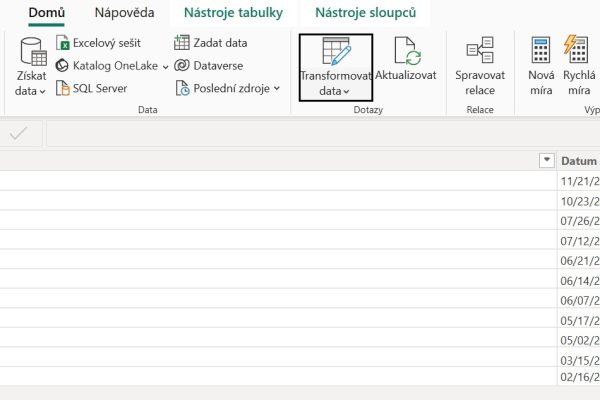This screenshot has width=600, height=400.
Task: Select the Datum column header
Action: [x=579, y=161]
